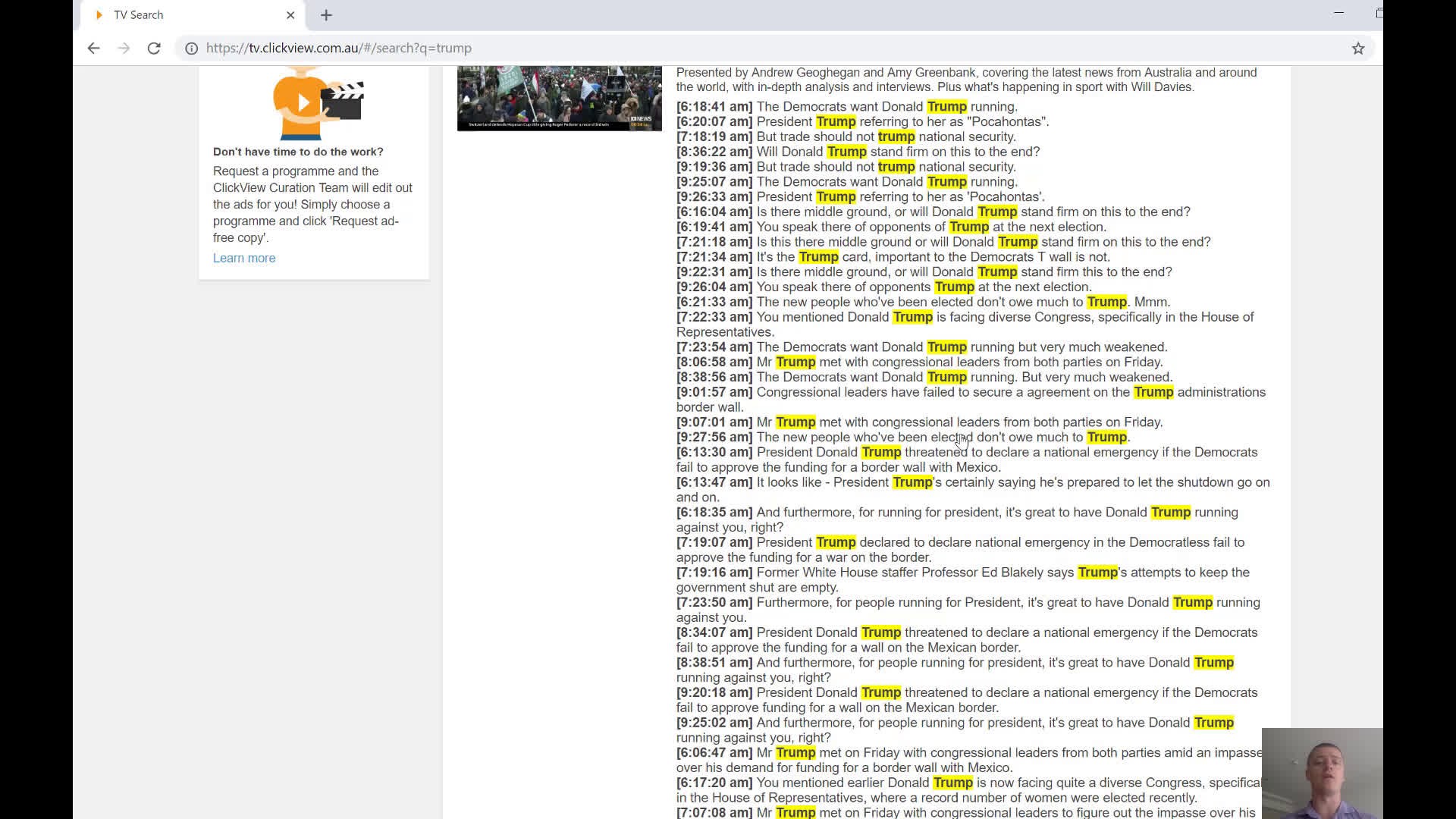Open the news programme thumbnail
1456x819 pixels.
click(x=559, y=98)
